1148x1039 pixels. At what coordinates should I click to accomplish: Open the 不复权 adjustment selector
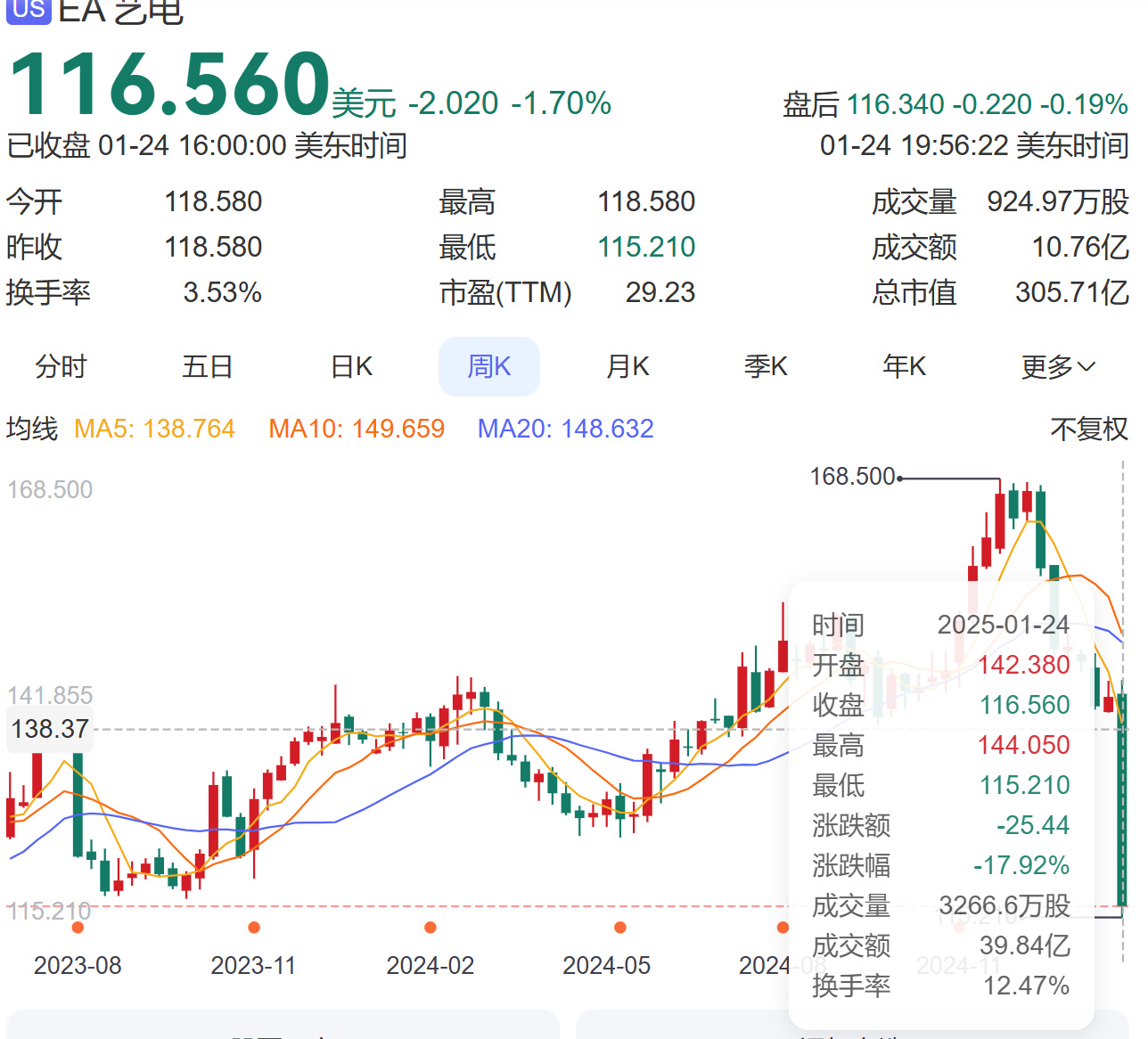click(x=1089, y=430)
